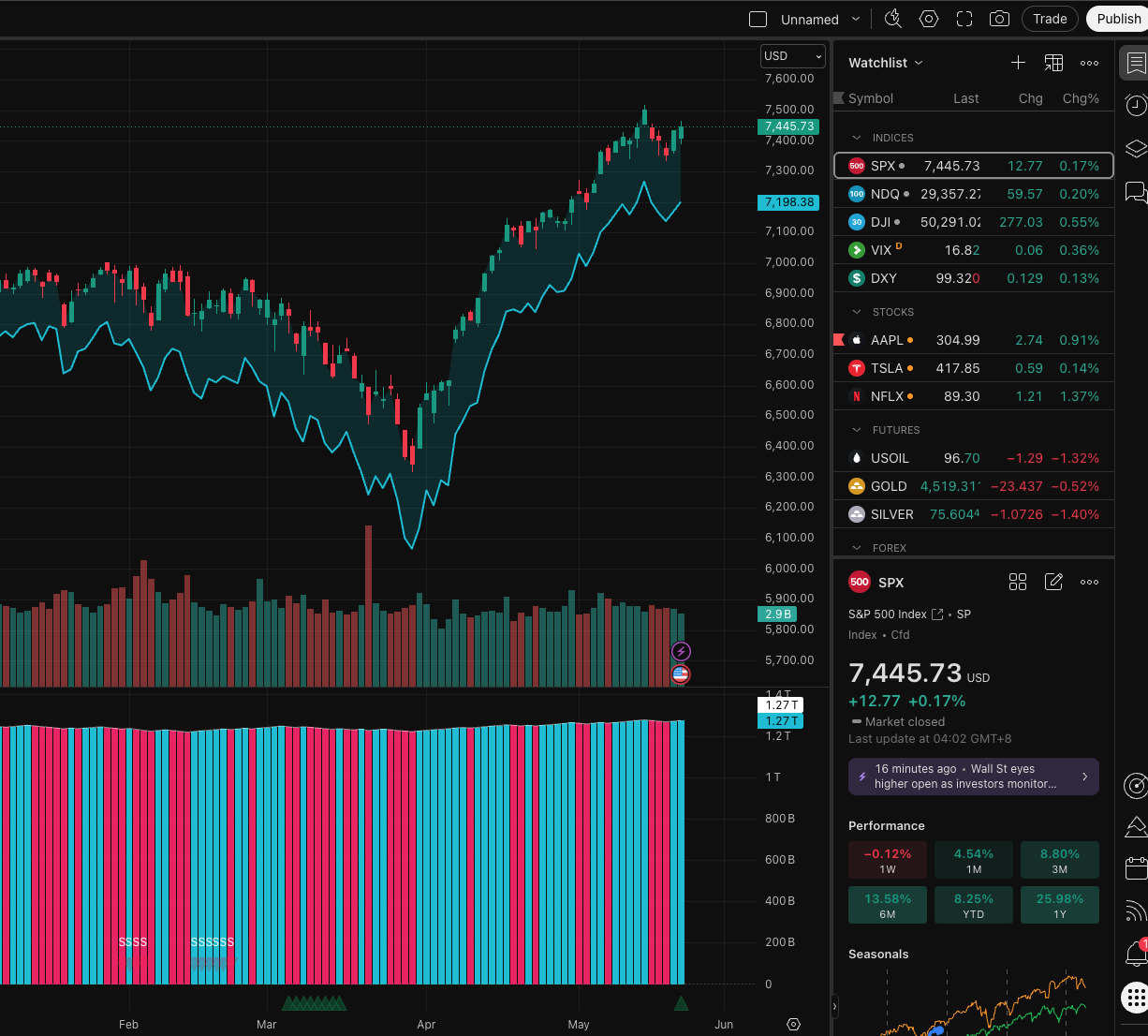Image resolution: width=1148 pixels, height=1036 pixels.
Task: Select the SILVER row in watchlist
Action: [x=974, y=514]
